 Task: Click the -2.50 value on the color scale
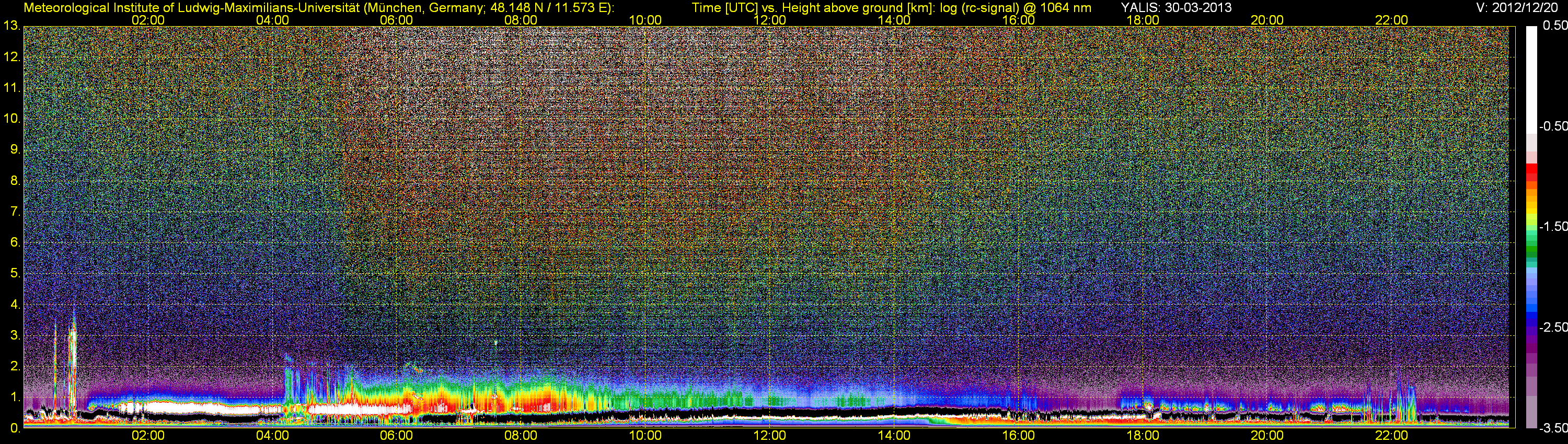click(1553, 327)
